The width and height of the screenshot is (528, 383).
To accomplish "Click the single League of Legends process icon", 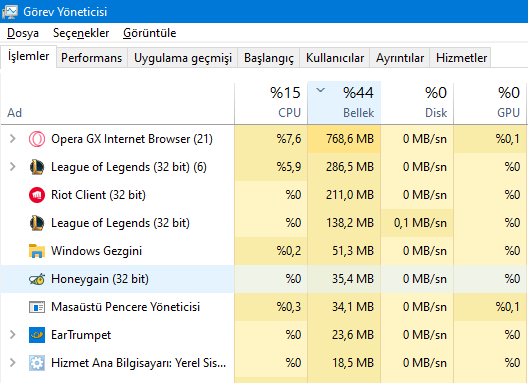I will click(37, 223).
